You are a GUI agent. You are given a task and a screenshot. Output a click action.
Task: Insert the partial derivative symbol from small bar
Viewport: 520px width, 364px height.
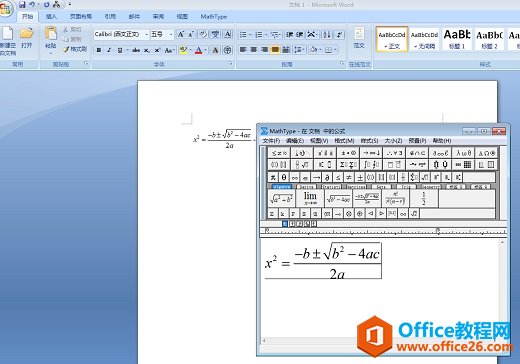point(327,177)
